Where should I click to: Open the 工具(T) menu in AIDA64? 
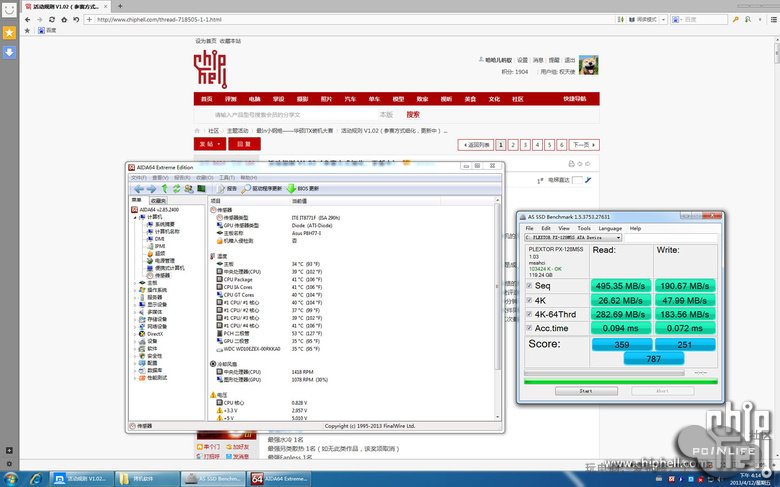pos(227,178)
